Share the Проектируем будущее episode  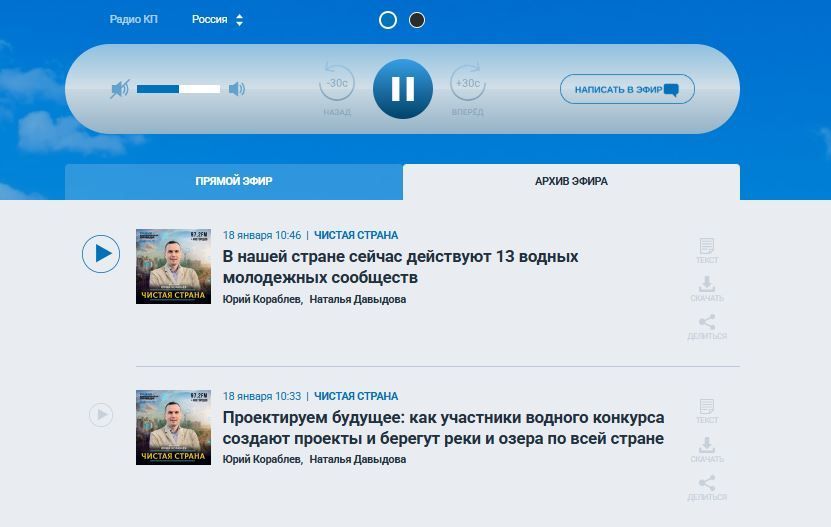tap(707, 488)
